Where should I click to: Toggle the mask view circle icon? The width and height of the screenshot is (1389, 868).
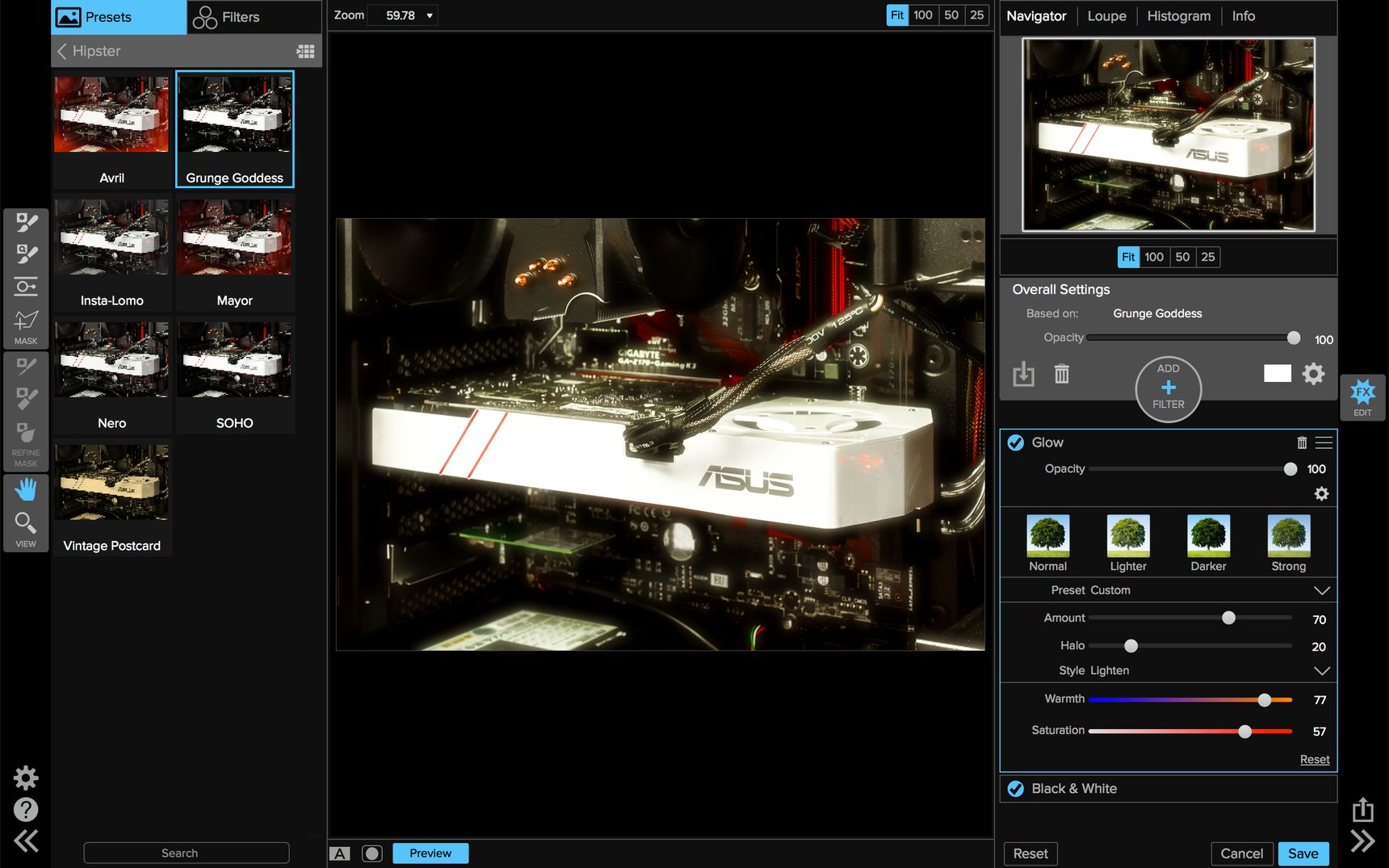tap(372, 853)
